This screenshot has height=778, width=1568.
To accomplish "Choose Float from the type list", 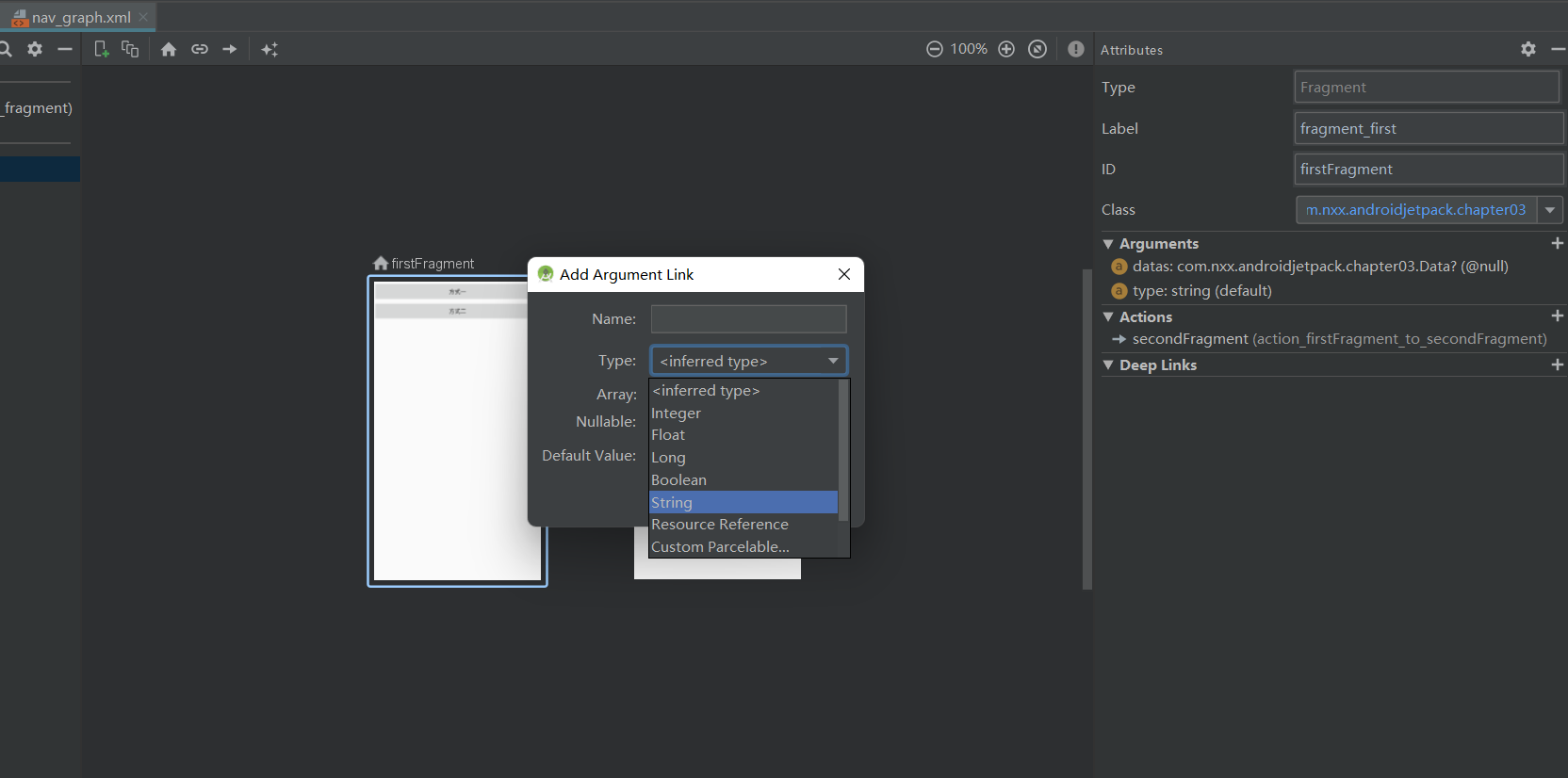I will pyautogui.click(x=743, y=435).
